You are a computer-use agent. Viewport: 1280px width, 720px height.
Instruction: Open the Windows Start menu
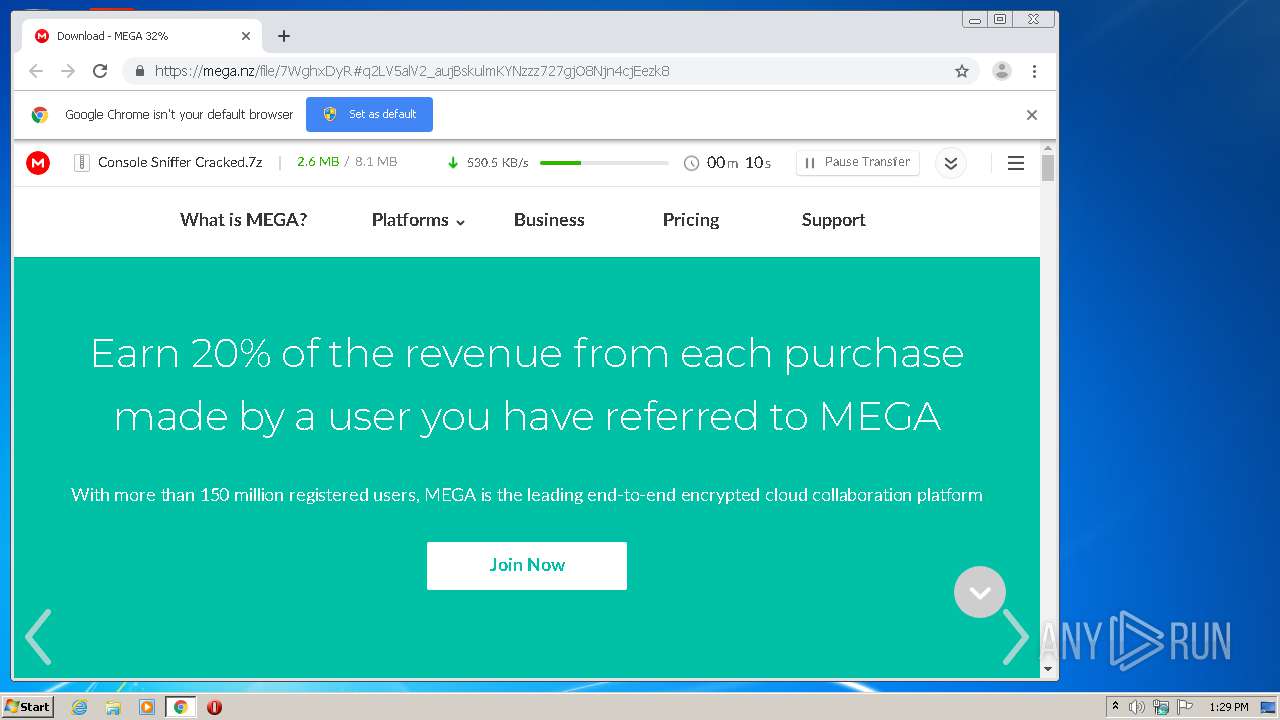pos(27,707)
